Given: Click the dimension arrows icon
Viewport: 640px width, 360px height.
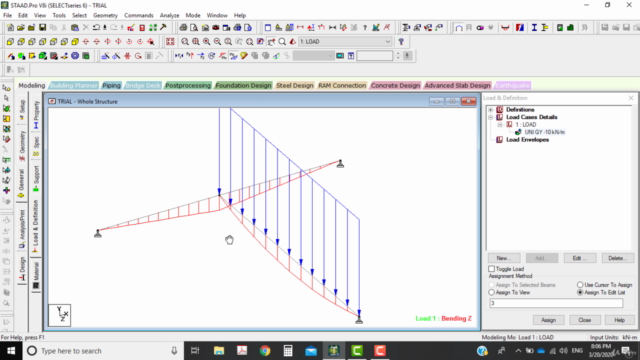Looking at the screenshot, I should pyautogui.click(x=333, y=28).
